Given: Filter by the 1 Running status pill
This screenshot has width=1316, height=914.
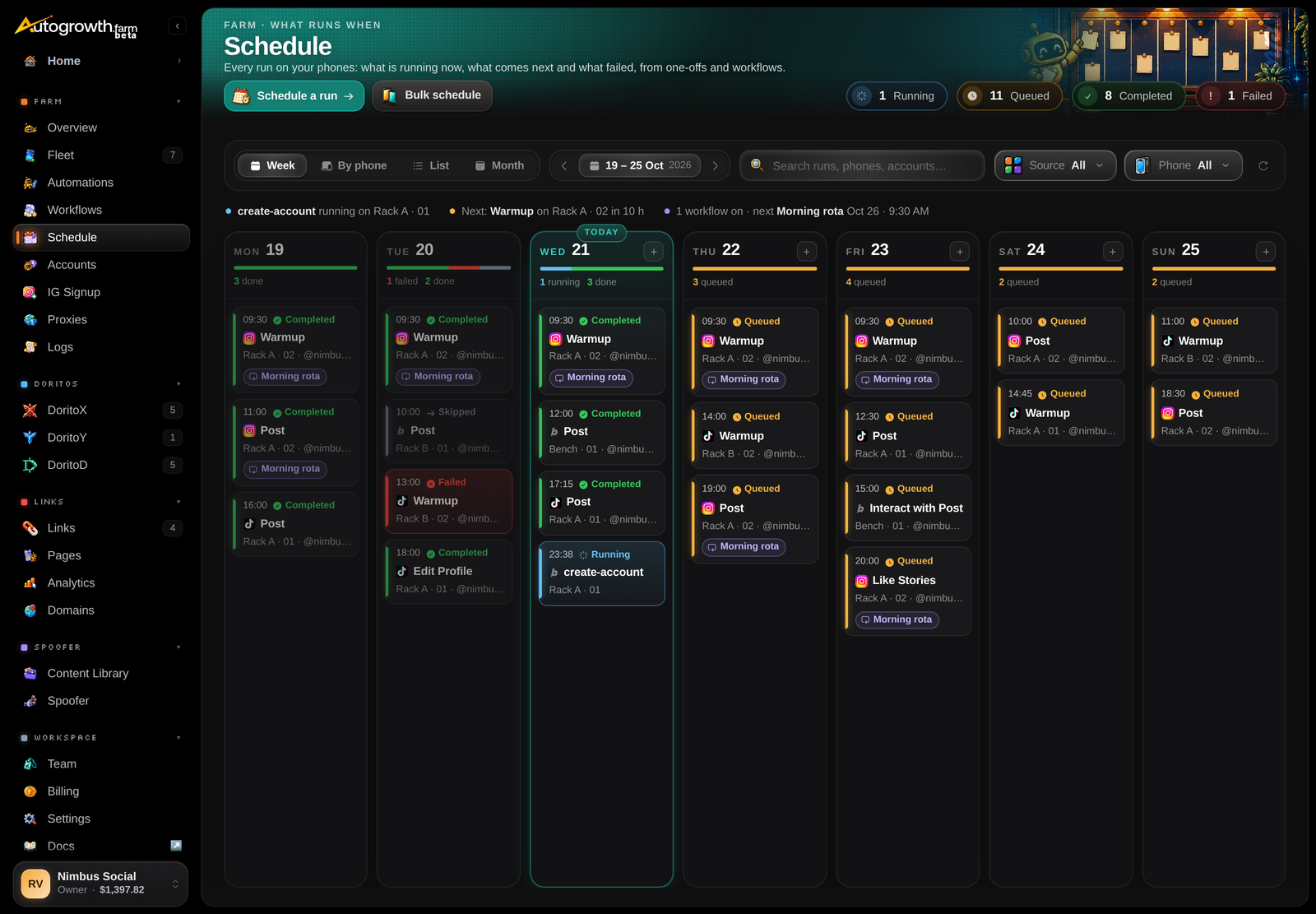Looking at the screenshot, I should click(897, 96).
